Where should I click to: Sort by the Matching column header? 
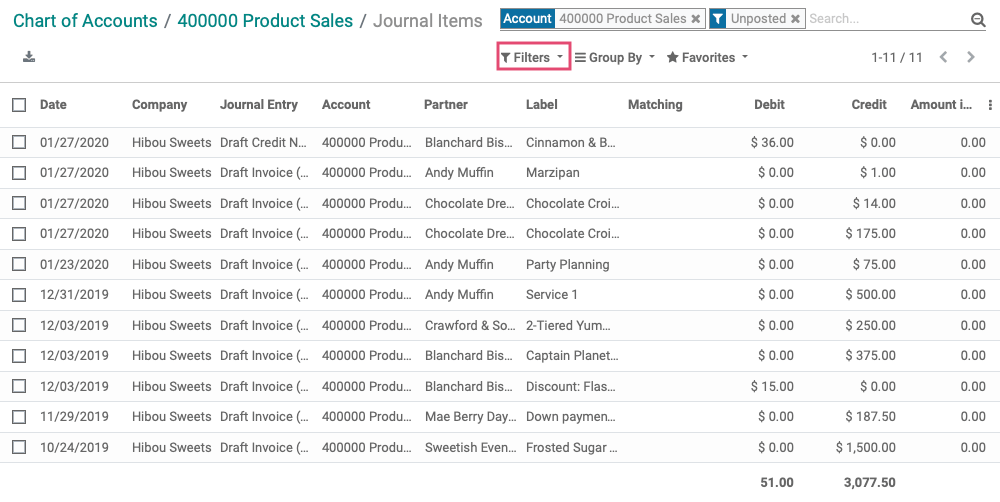pos(655,105)
